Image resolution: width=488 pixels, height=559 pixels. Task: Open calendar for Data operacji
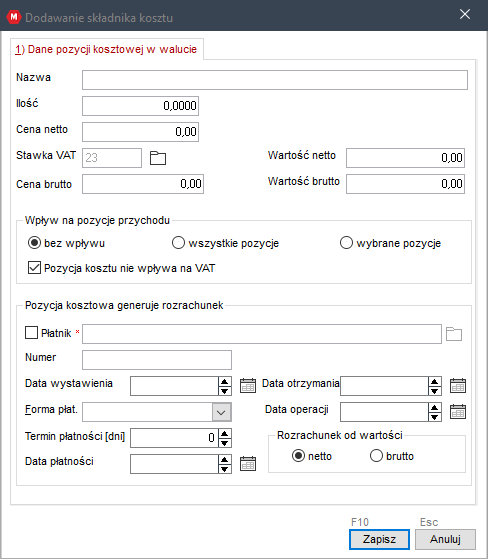click(458, 412)
